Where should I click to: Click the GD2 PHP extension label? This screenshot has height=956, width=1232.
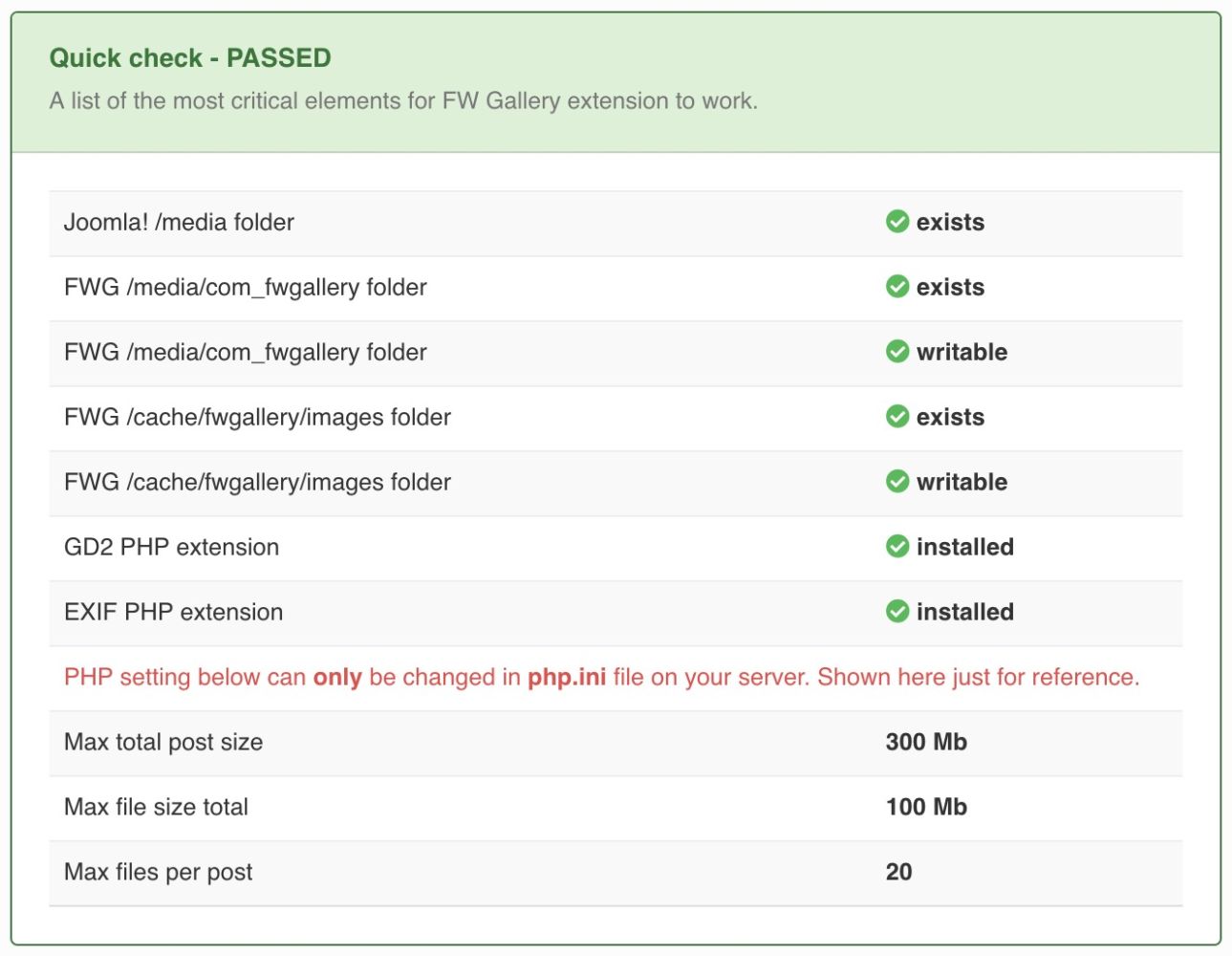tap(171, 548)
